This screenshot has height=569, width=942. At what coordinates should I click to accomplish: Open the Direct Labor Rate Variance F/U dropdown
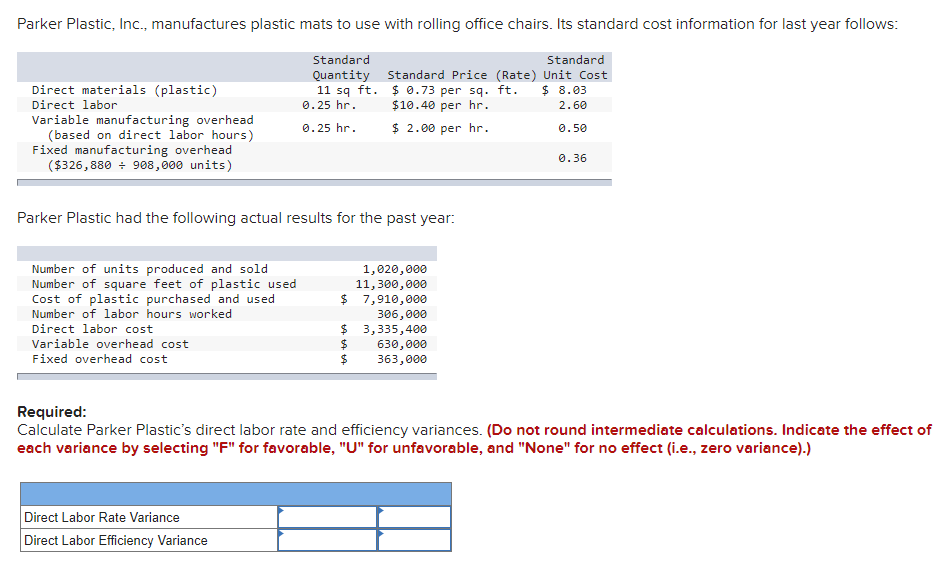[x=415, y=517]
